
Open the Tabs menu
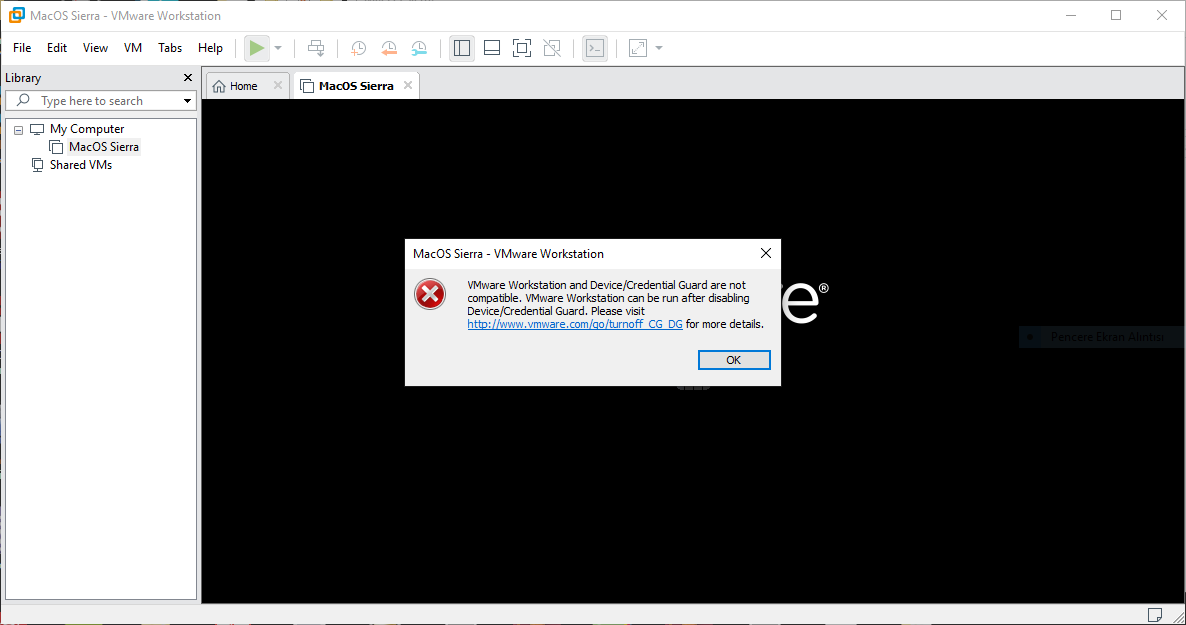pyautogui.click(x=170, y=48)
